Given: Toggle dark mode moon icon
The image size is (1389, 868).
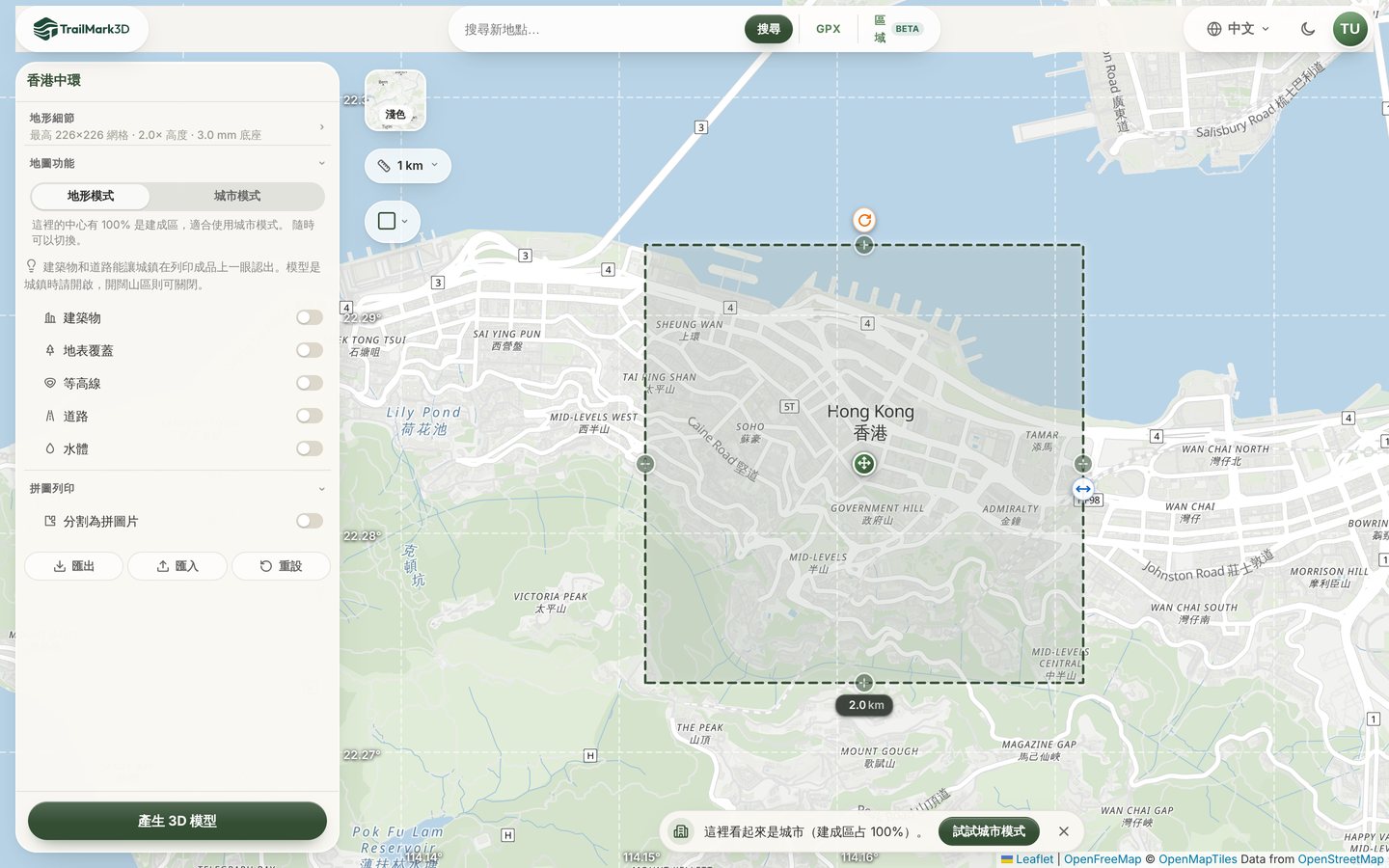Looking at the screenshot, I should tap(1308, 29).
